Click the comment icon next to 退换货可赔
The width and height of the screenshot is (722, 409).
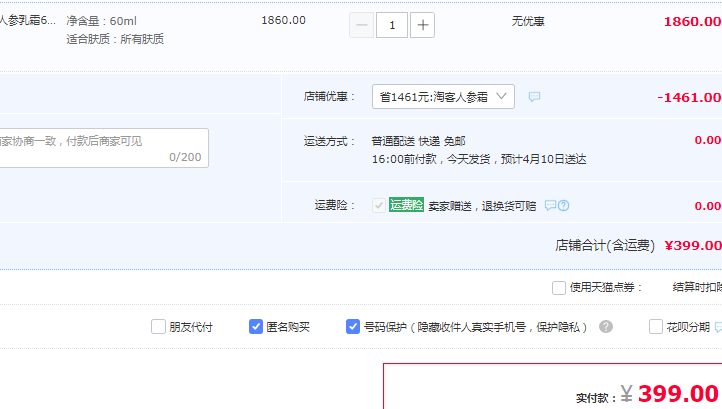click(550, 205)
